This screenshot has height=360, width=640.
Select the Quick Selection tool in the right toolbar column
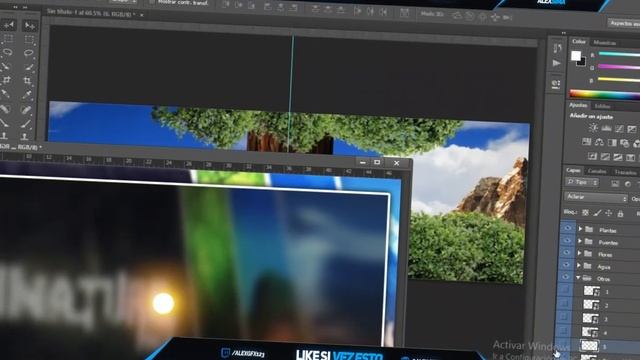(x=28, y=67)
